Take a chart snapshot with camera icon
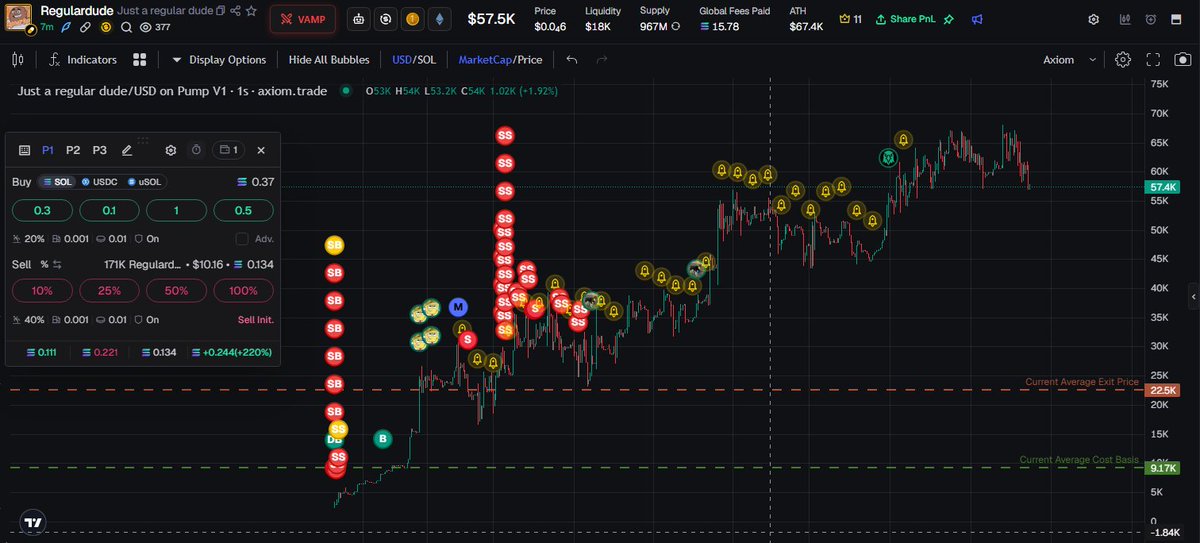1200x543 pixels. click(1183, 60)
